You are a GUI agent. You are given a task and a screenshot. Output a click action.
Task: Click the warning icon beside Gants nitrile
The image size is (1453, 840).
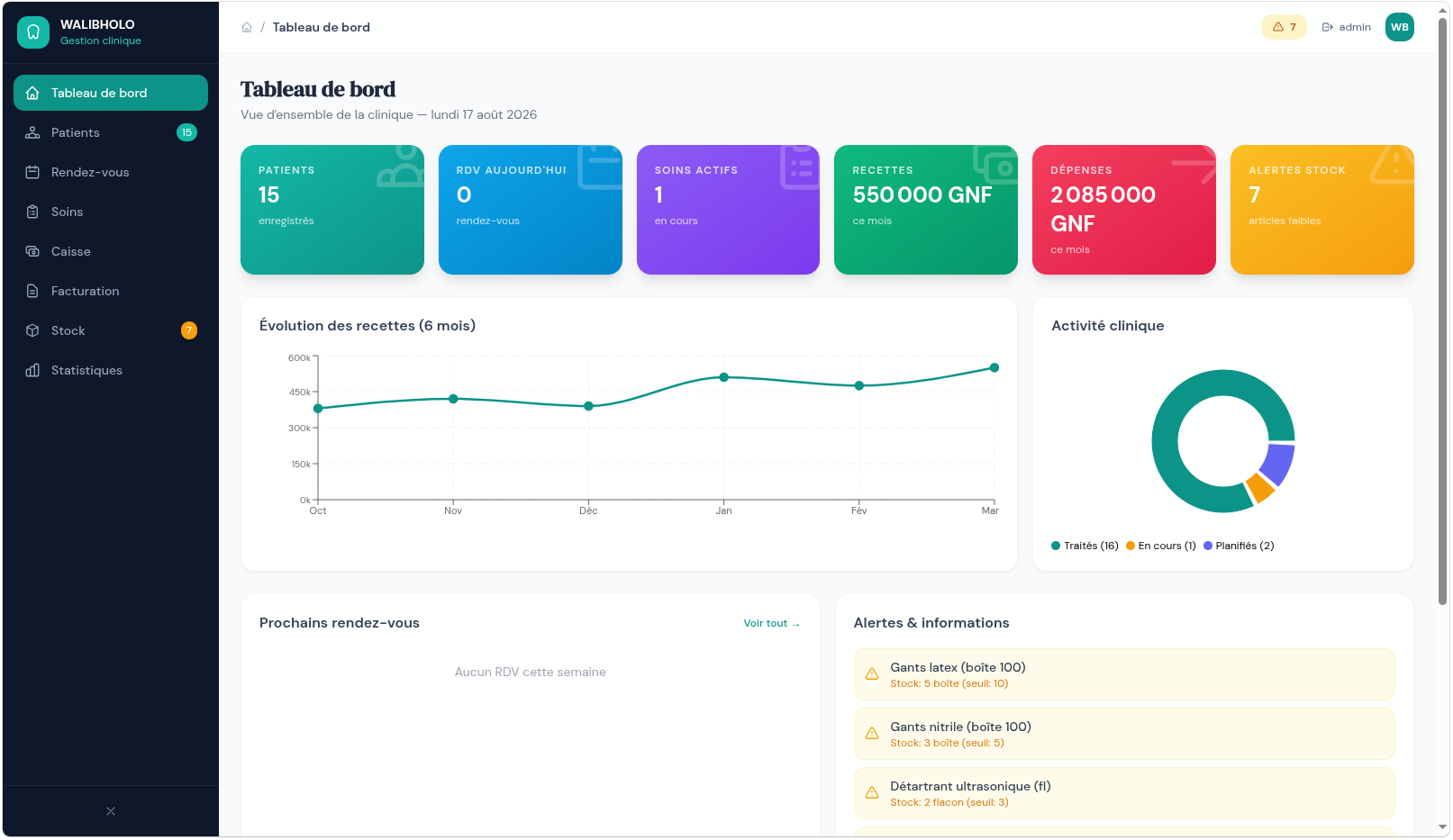point(872,733)
